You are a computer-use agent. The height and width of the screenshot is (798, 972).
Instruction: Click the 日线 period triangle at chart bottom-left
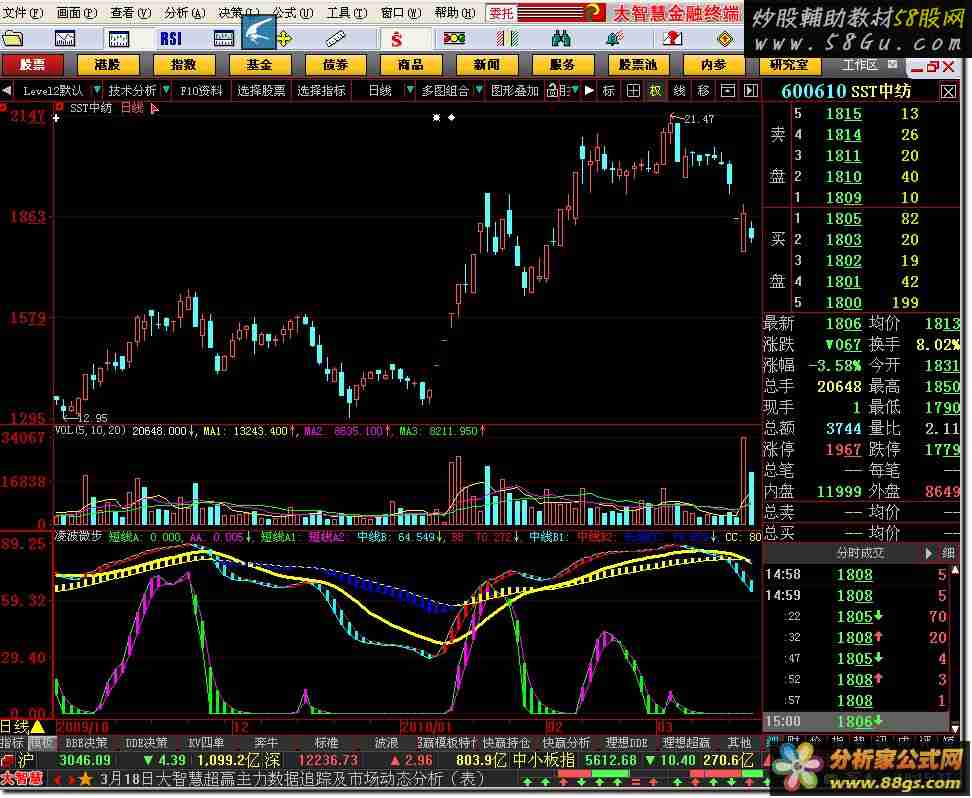tap(37, 726)
